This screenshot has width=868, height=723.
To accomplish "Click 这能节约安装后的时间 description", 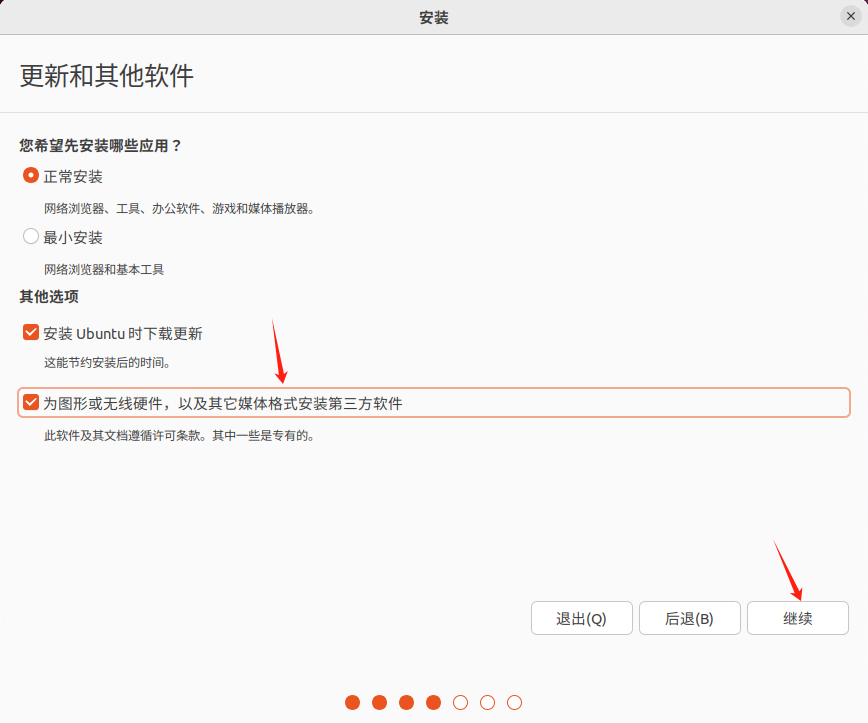I will tap(107, 363).
